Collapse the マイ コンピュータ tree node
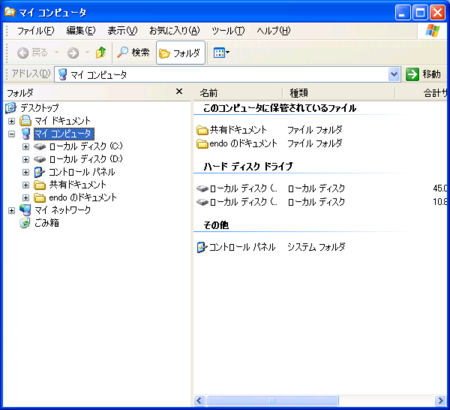Image resolution: width=450 pixels, height=410 pixels. [12, 134]
